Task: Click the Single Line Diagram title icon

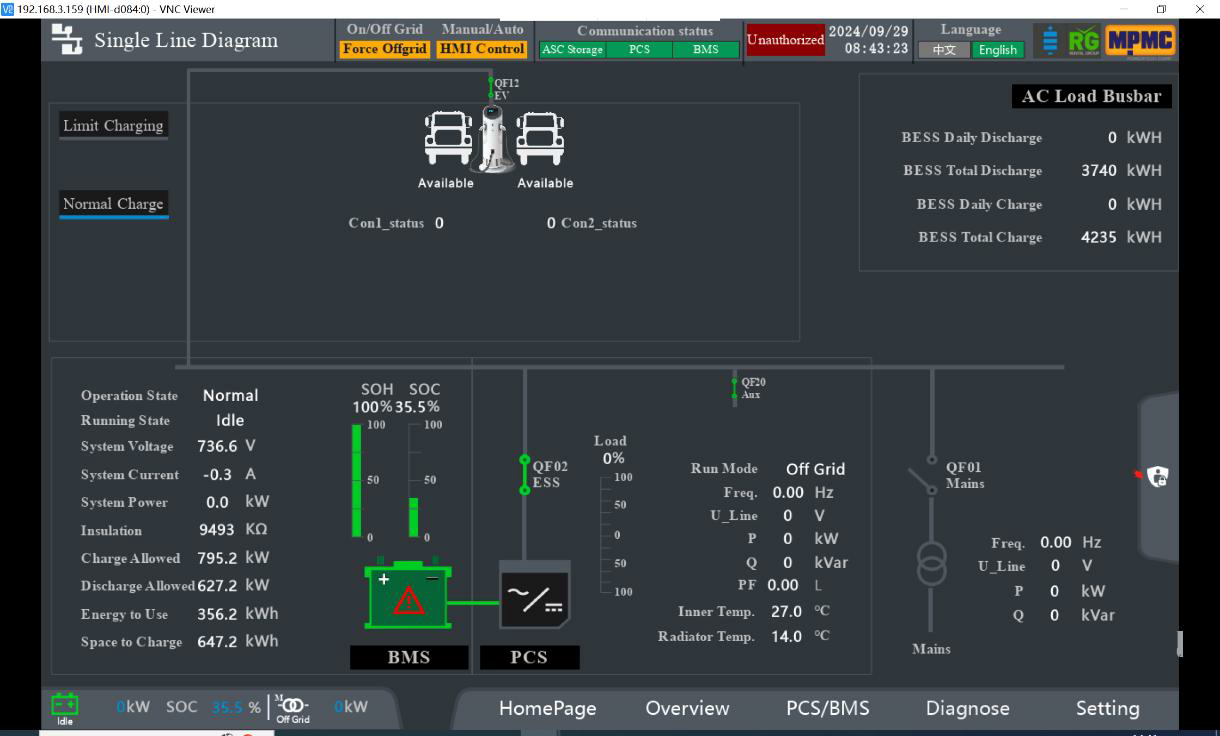Action: pyautogui.click(x=67, y=41)
